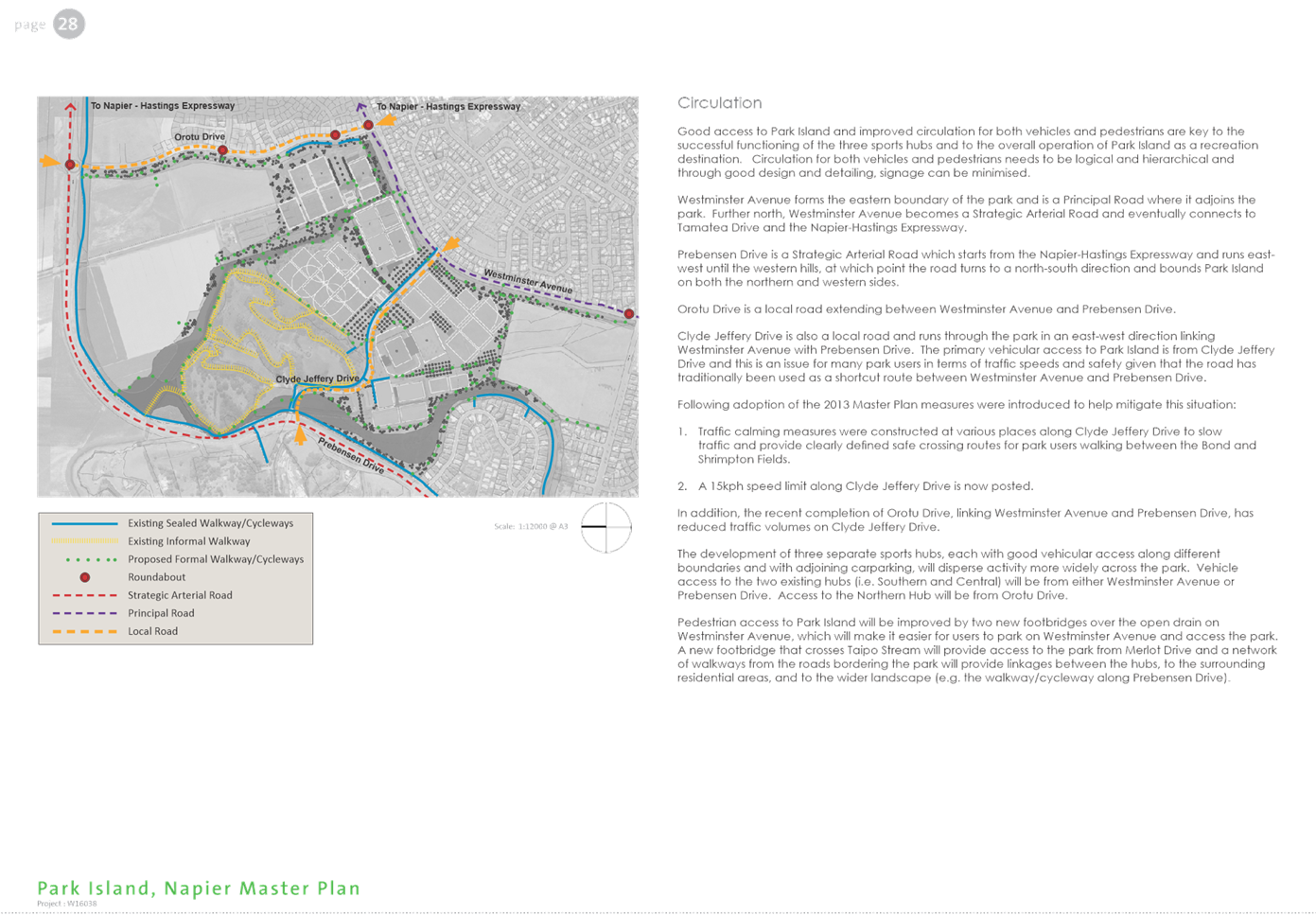Viewport: 1316px width, 915px height.
Task: Click the Expressway label beside the red dashed arrow
Action: coord(163,106)
